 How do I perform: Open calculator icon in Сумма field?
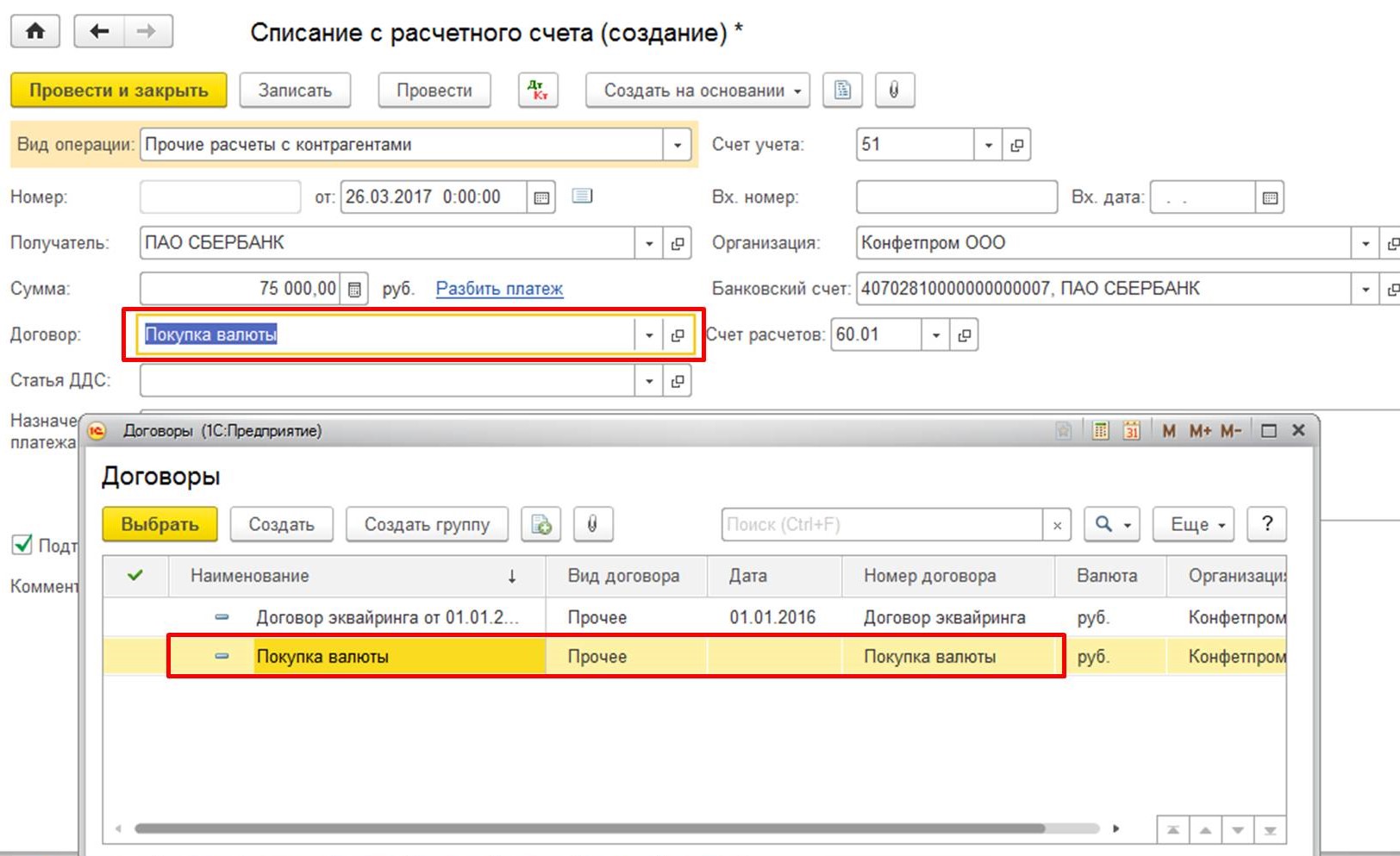[x=354, y=289]
